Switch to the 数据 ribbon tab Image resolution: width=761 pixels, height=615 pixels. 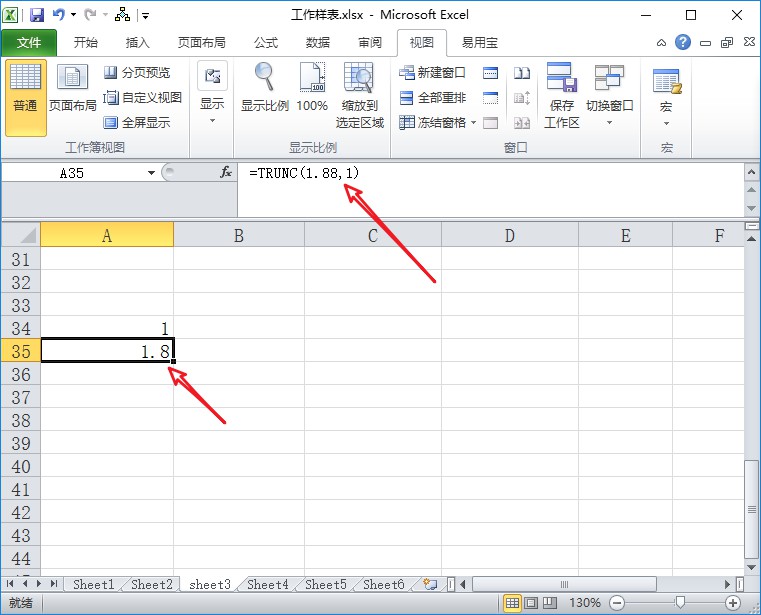(318, 43)
